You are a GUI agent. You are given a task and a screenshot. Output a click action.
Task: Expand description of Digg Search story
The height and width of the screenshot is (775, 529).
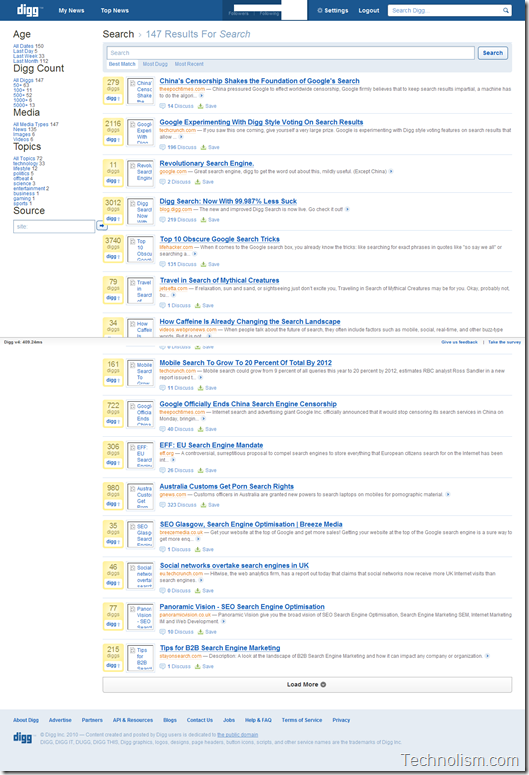[347, 210]
